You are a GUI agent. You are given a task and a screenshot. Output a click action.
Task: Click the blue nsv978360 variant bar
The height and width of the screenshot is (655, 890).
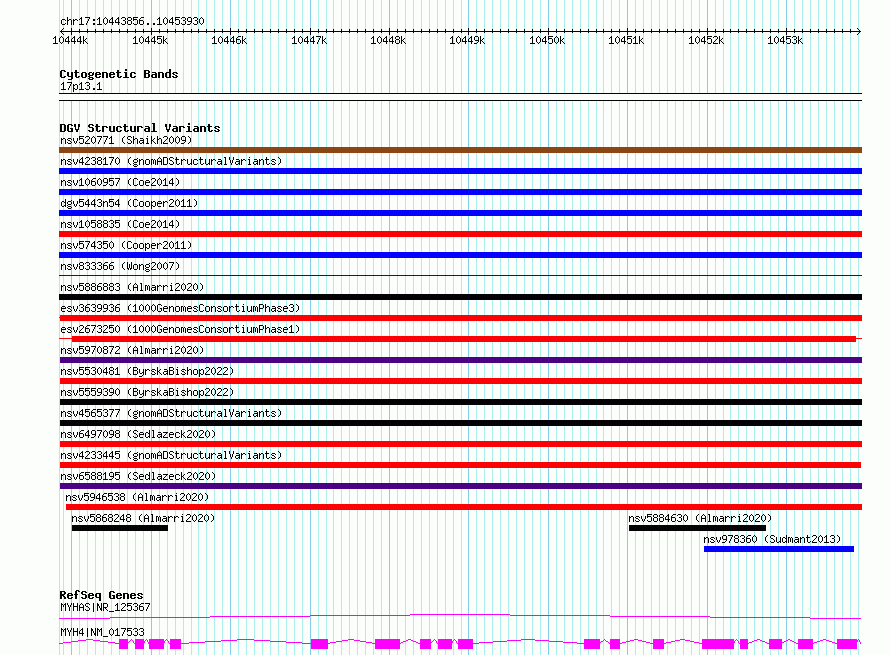pos(779,549)
